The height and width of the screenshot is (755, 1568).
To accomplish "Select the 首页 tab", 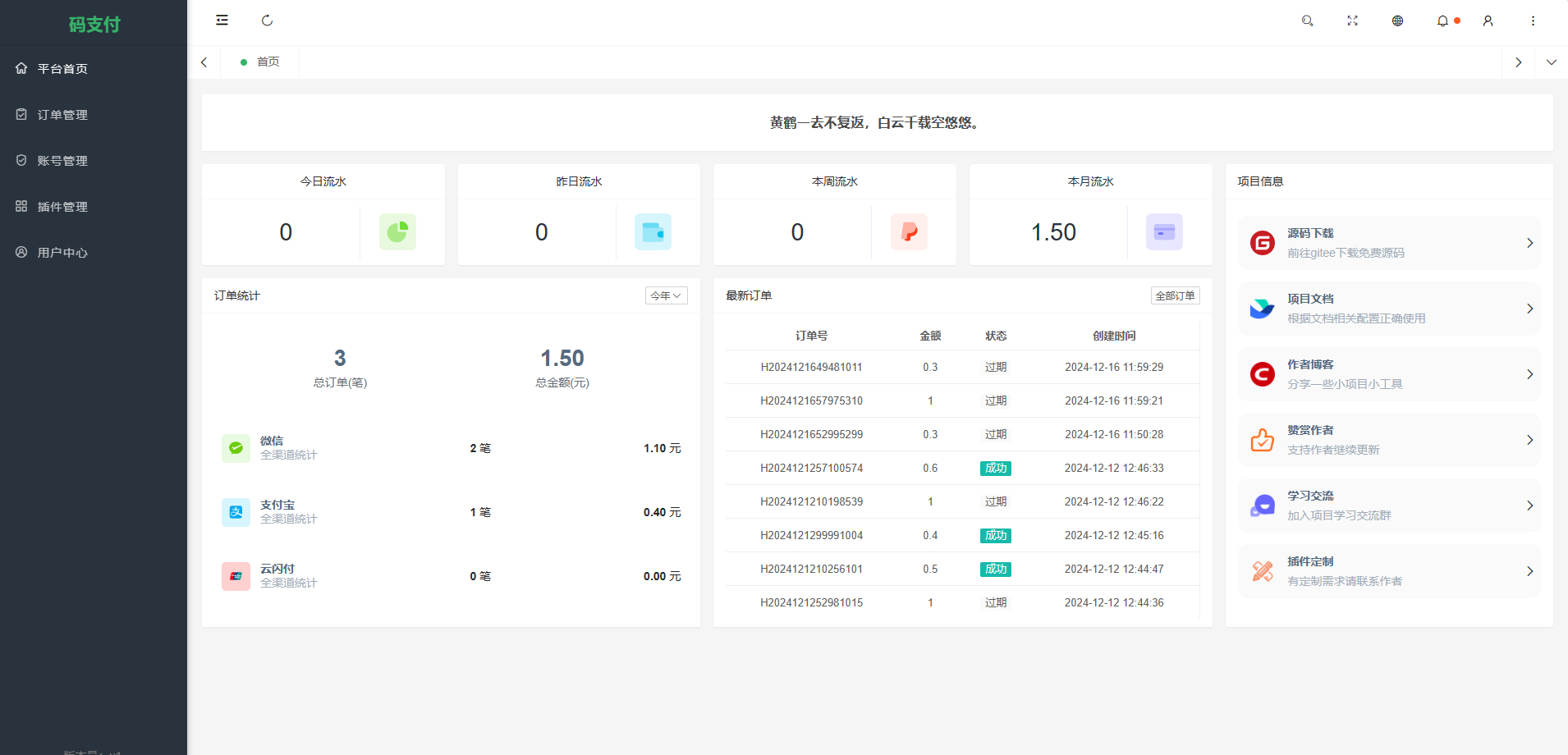I will click(268, 62).
